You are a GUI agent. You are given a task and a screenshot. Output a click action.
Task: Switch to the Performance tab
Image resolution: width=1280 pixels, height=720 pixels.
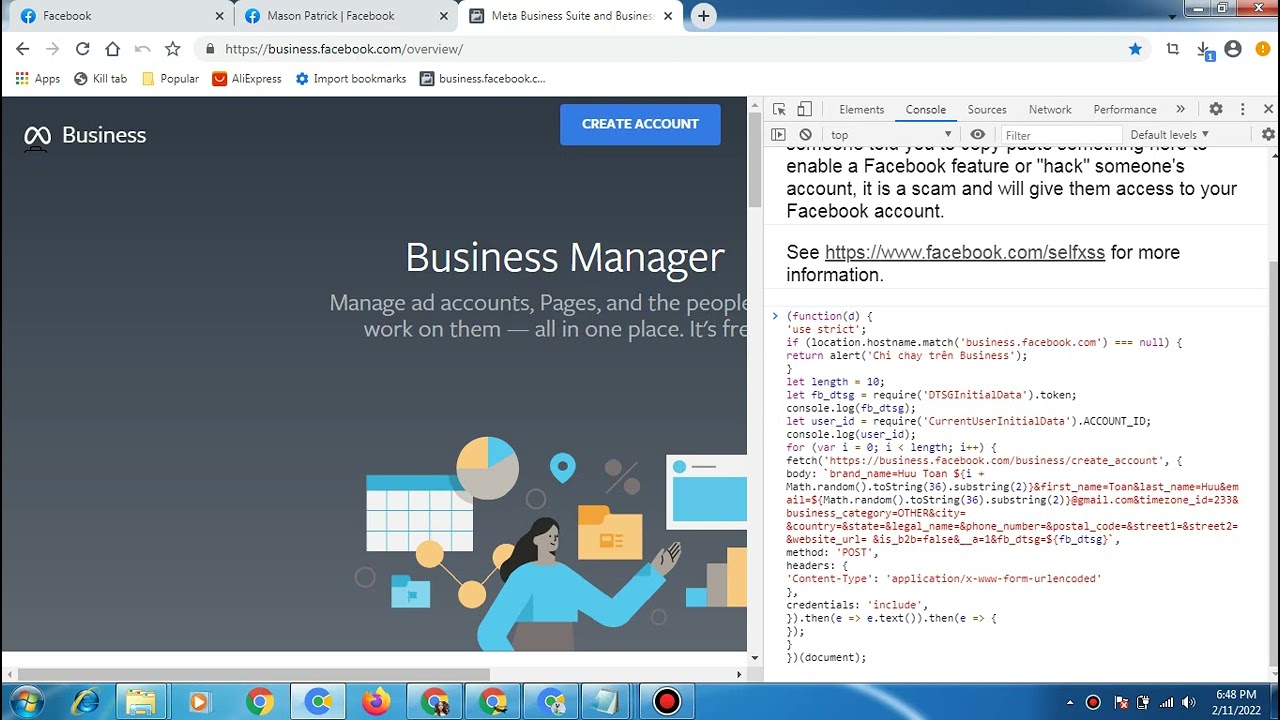pos(1125,109)
